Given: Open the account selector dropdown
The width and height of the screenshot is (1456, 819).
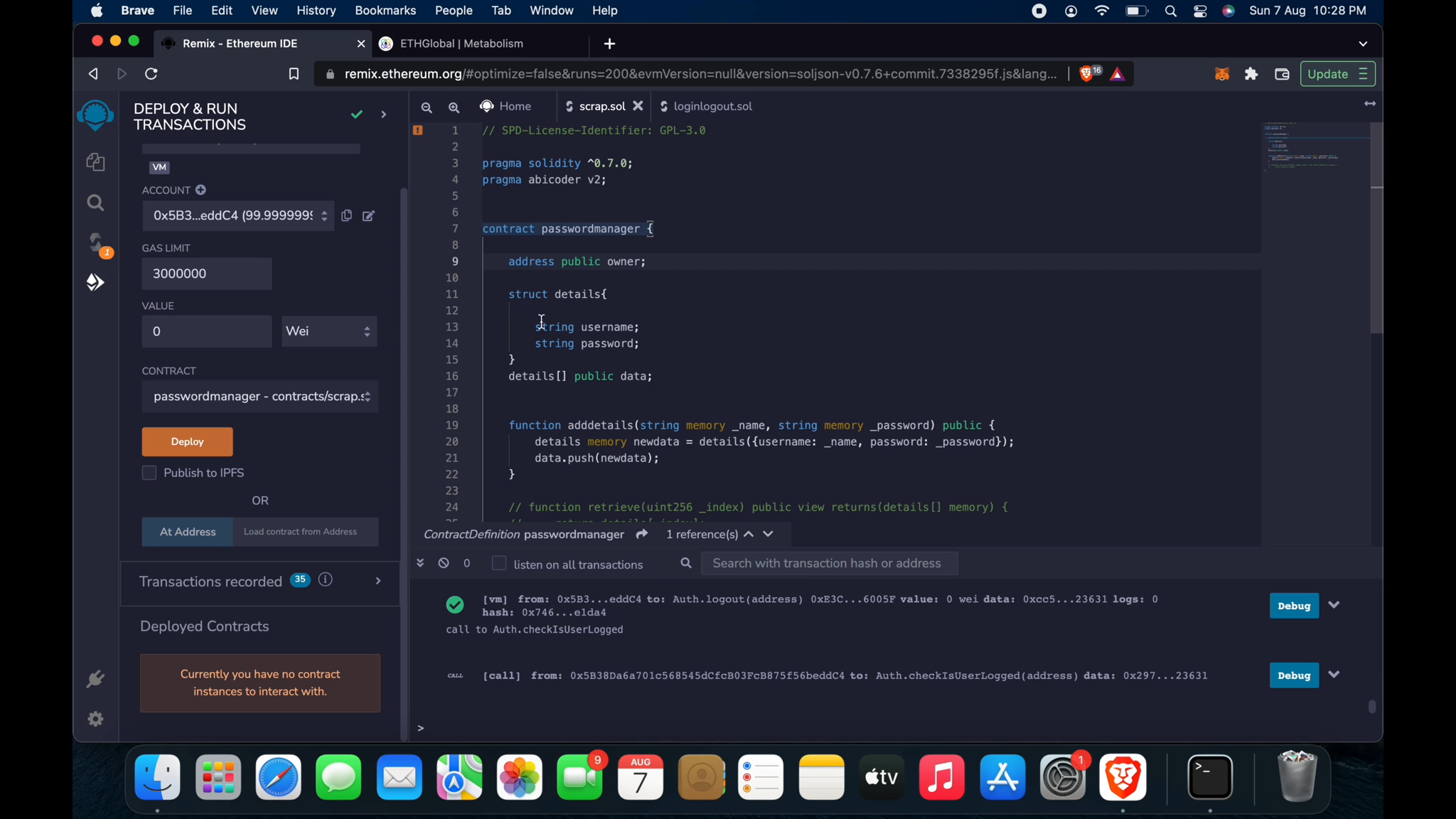Looking at the screenshot, I should (238, 215).
